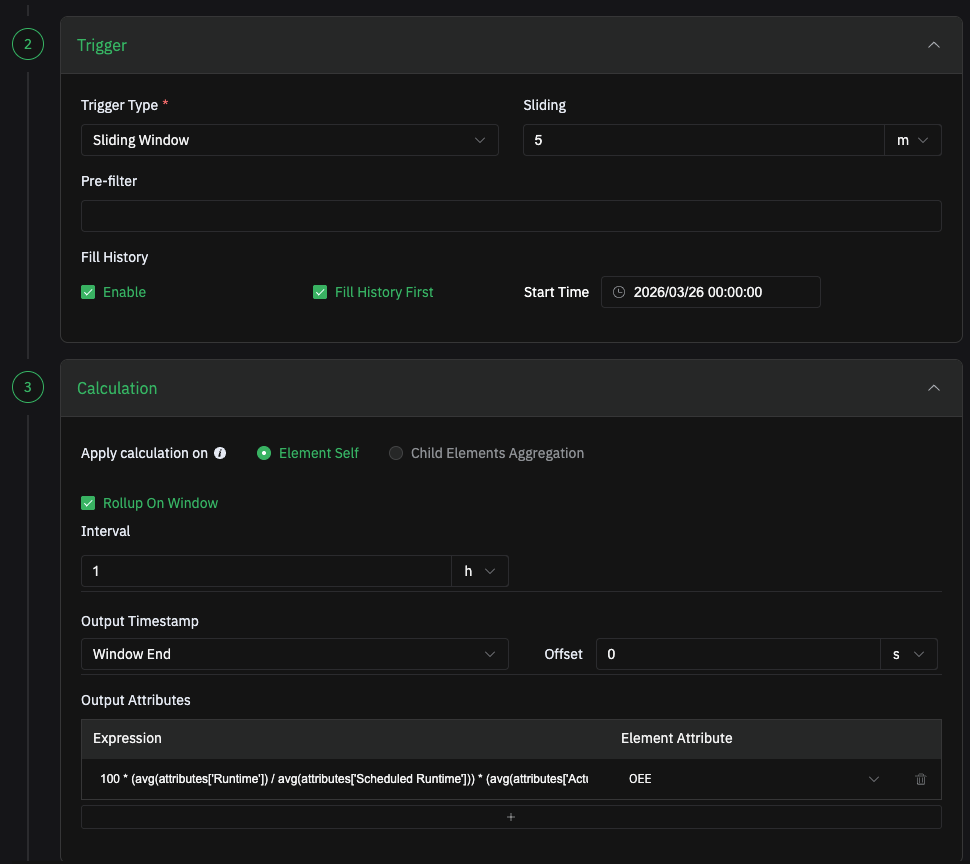Open the Interval unit dropdown
Screen dimensions: 970x864
(480, 571)
